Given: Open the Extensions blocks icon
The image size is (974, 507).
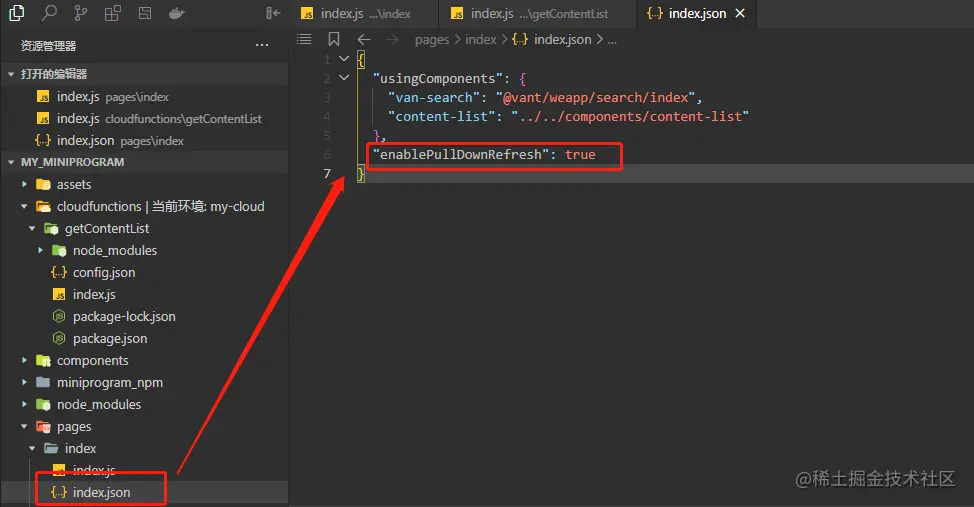Looking at the screenshot, I should 112,13.
